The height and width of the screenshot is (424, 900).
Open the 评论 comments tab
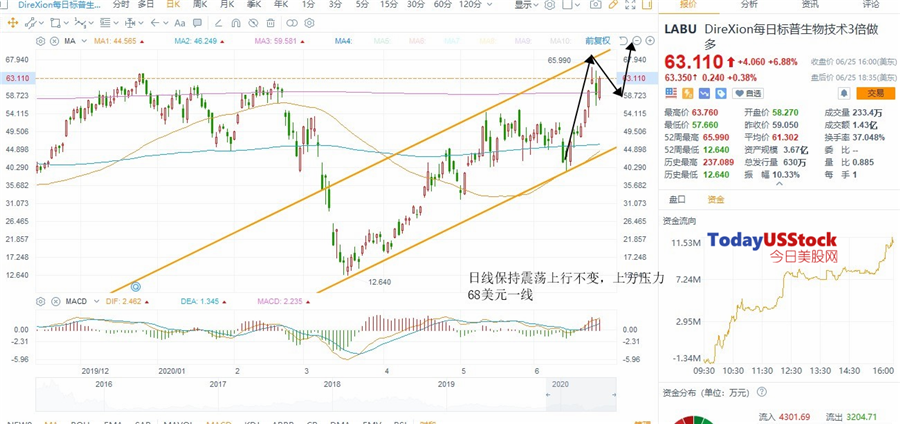(871, 4)
